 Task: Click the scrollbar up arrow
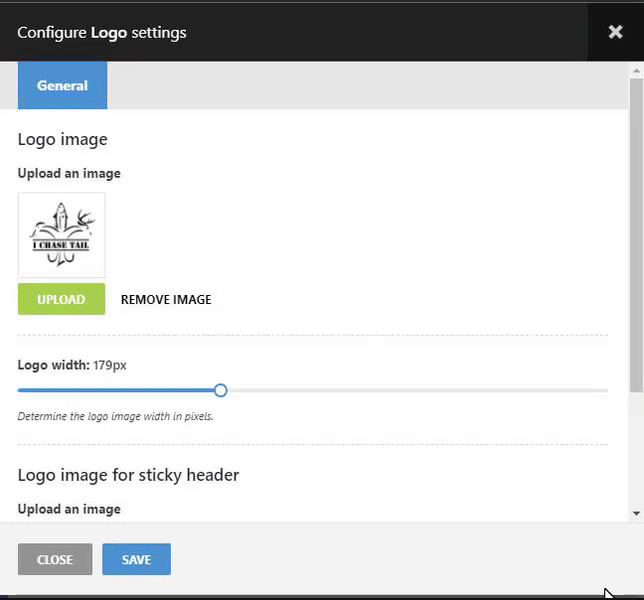coord(636,71)
